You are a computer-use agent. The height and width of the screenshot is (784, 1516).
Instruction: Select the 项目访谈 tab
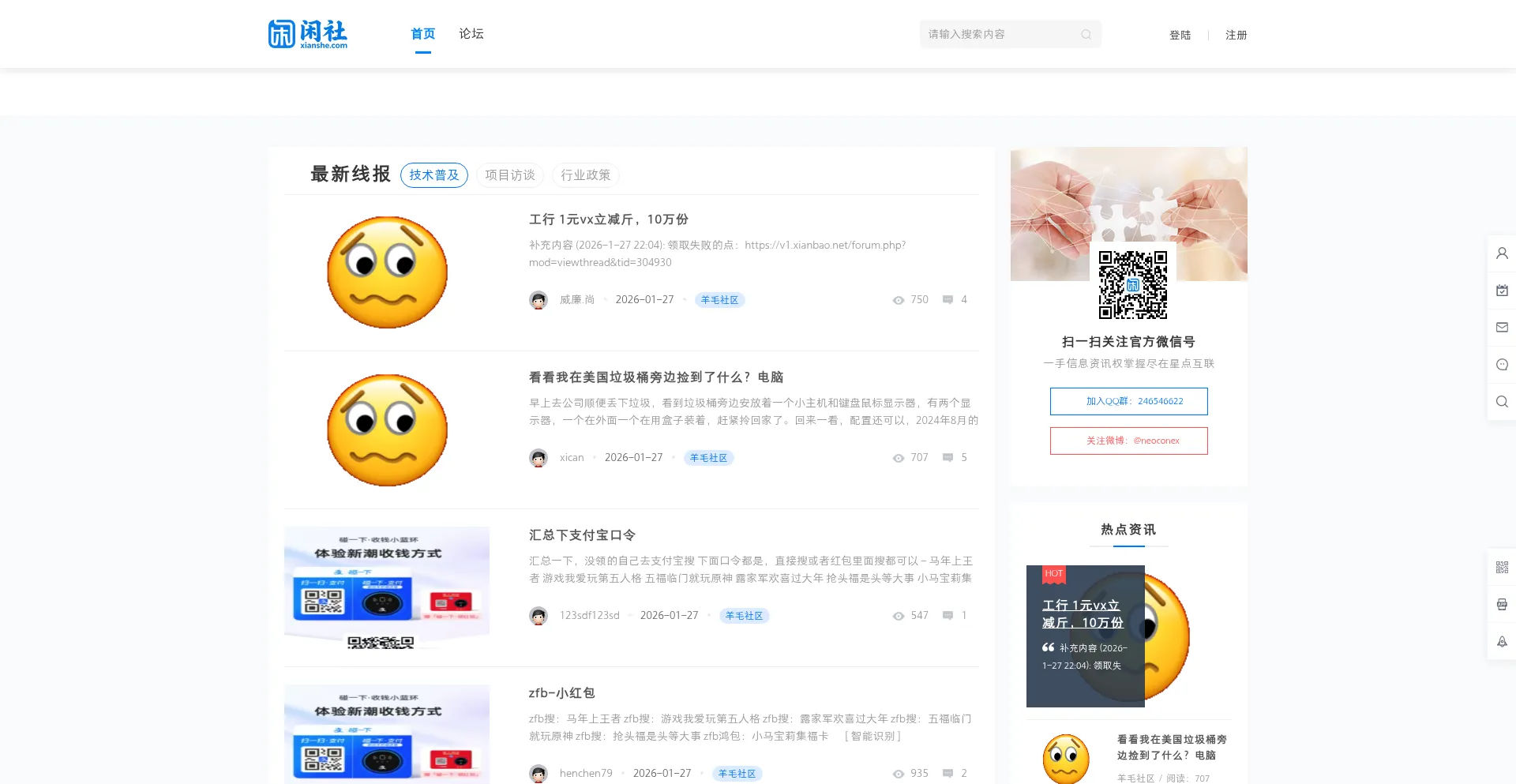(x=510, y=175)
